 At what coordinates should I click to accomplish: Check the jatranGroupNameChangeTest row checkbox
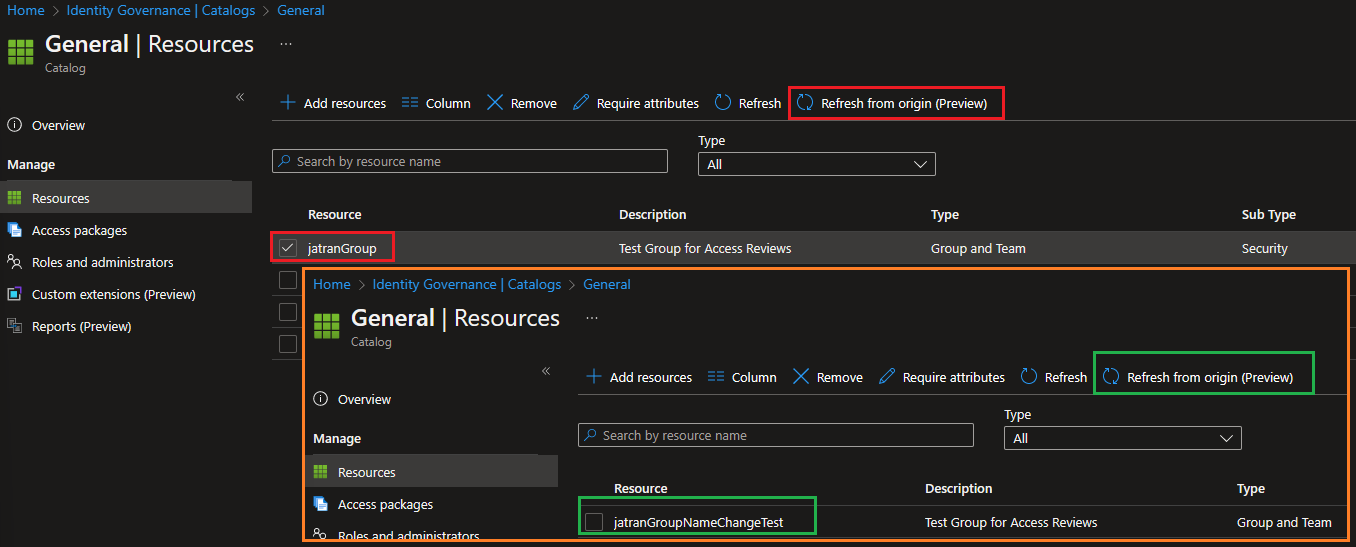click(594, 522)
